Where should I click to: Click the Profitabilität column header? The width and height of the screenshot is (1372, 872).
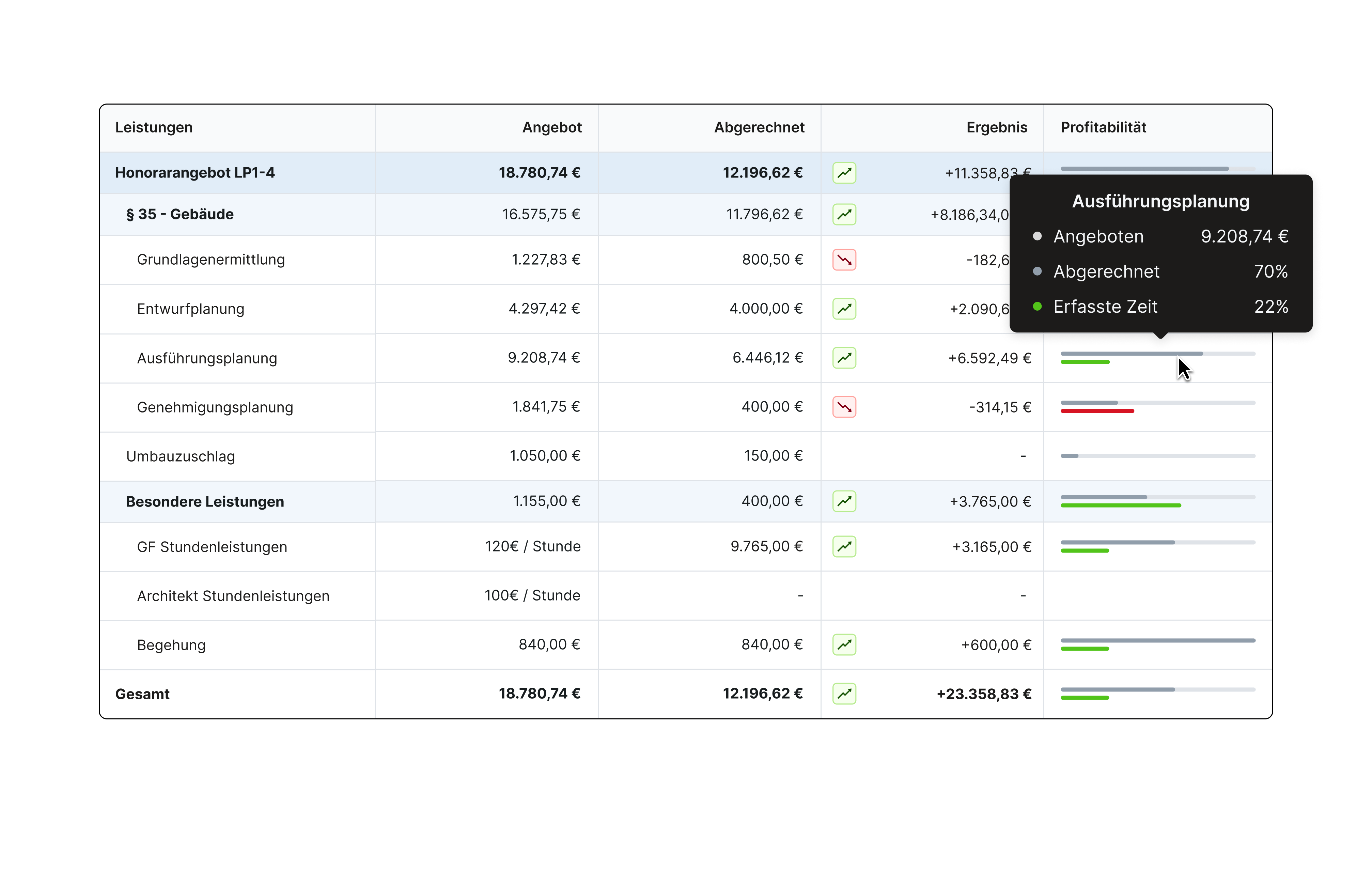click(x=1103, y=127)
